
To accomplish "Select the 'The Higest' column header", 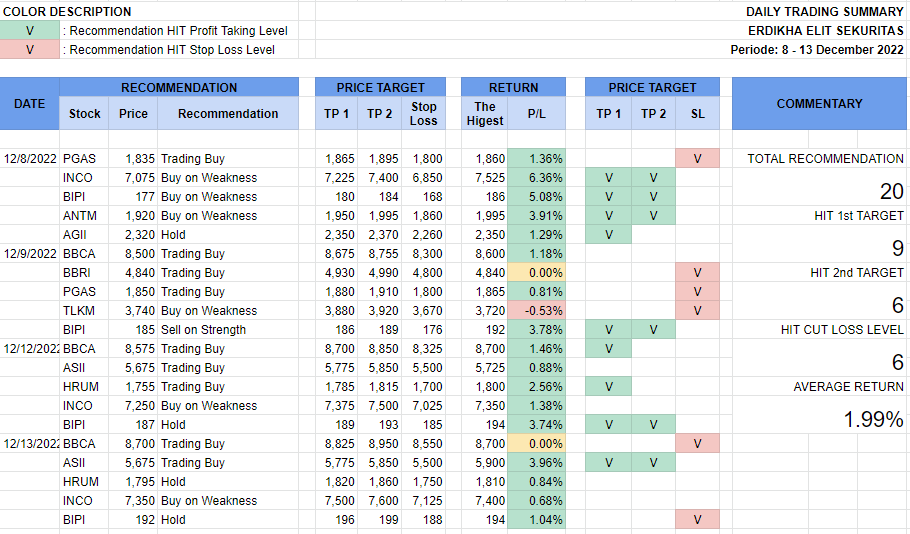I will [484, 114].
